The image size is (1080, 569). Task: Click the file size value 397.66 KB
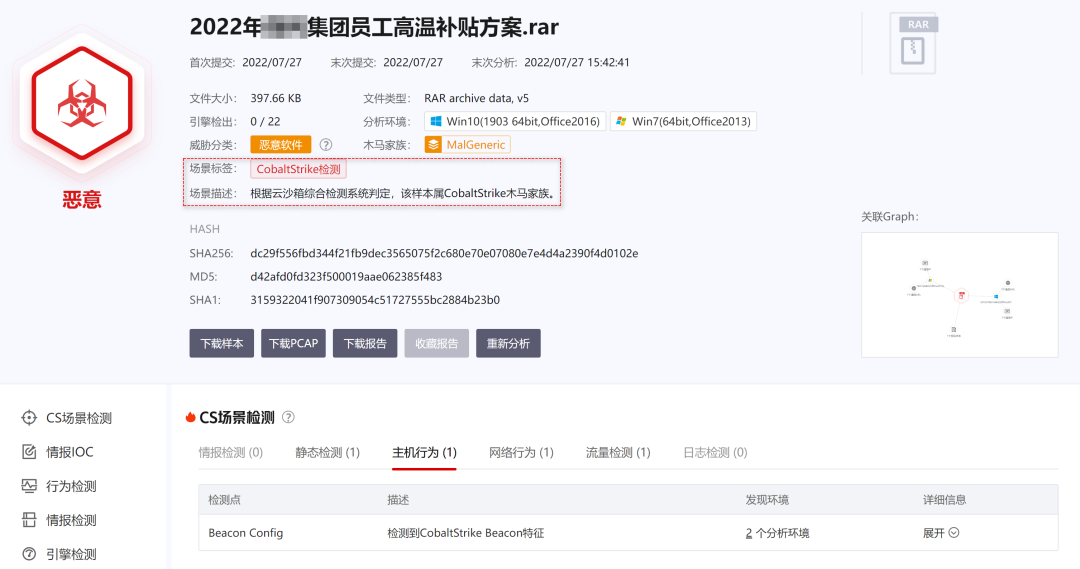pos(276,98)
